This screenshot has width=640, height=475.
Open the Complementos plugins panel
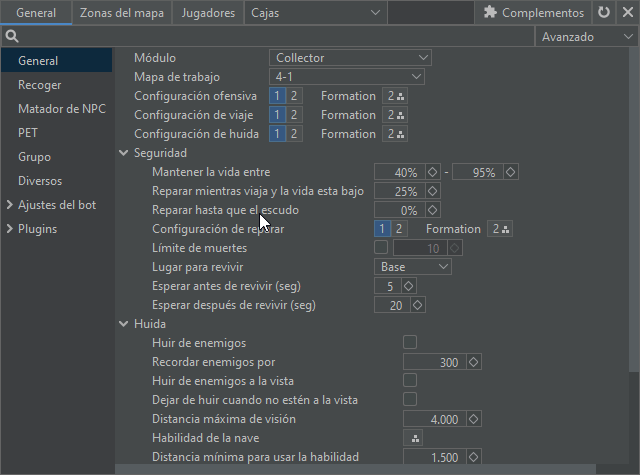[533, 13]
